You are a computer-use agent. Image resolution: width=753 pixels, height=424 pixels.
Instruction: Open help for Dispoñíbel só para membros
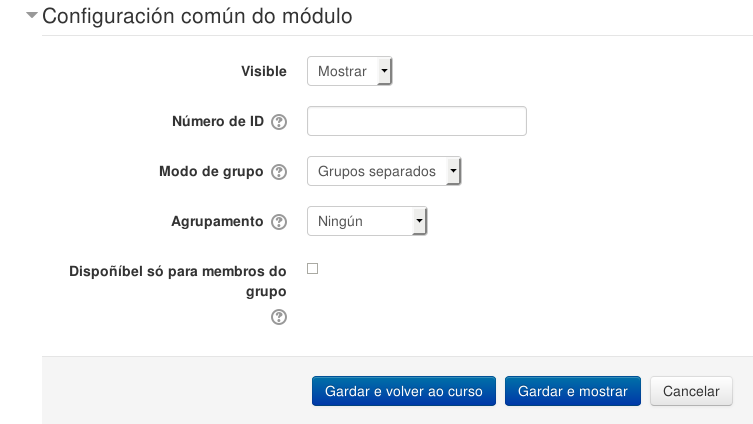(x=279, y=317)
